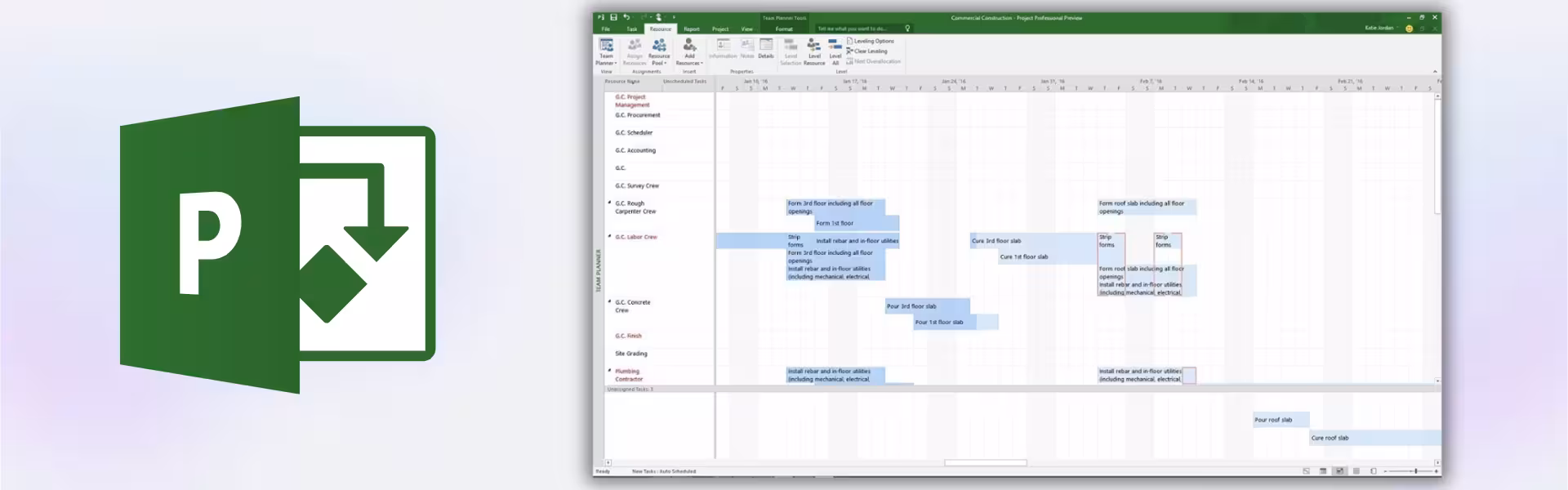
Task: Collapse the Plumbing Contractor row
Action: point(609,371)
